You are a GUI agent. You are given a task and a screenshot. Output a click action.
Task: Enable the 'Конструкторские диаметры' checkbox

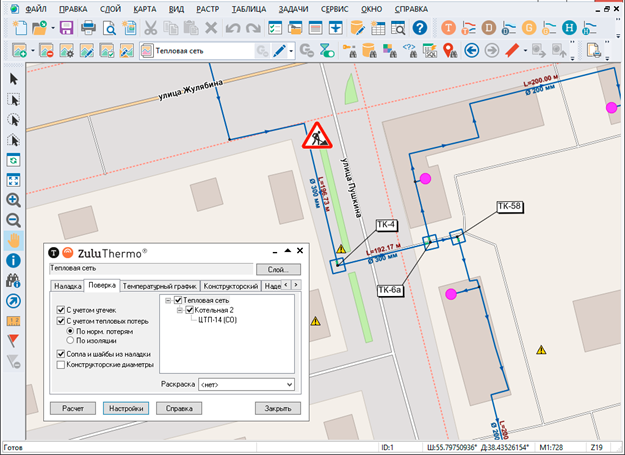(x=62, y=365)
